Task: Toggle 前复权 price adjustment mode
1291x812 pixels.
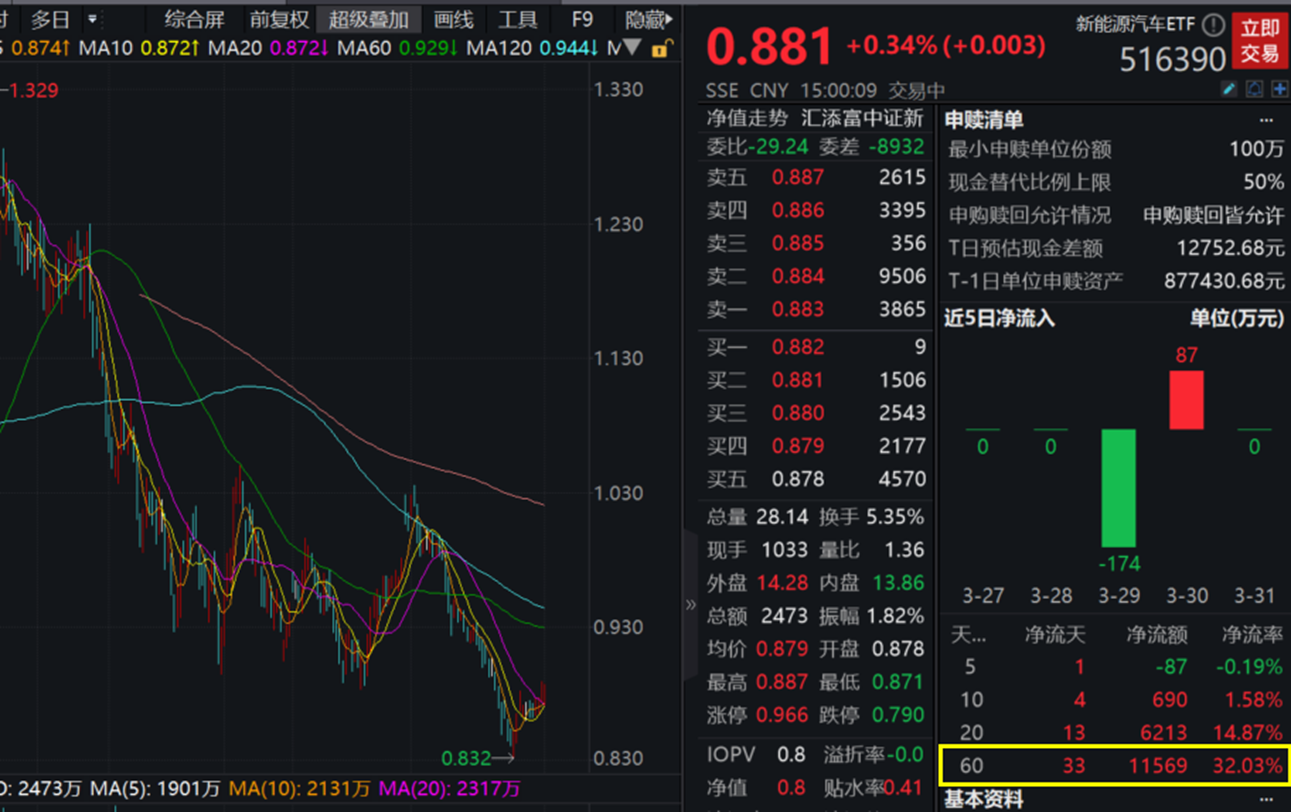Action: tap(277, 18)
